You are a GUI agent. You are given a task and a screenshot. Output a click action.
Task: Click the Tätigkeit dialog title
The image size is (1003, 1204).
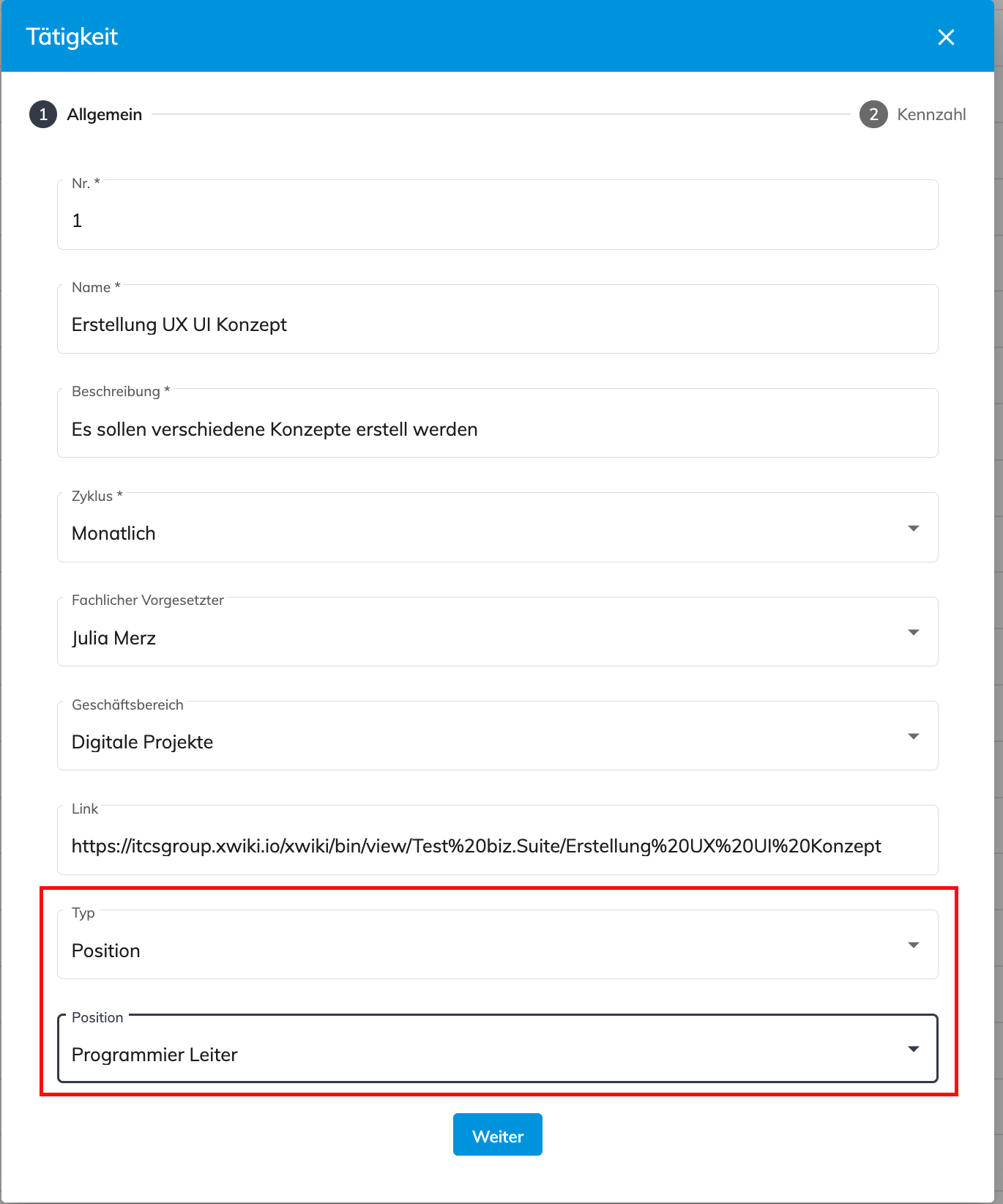pos(72,37)
